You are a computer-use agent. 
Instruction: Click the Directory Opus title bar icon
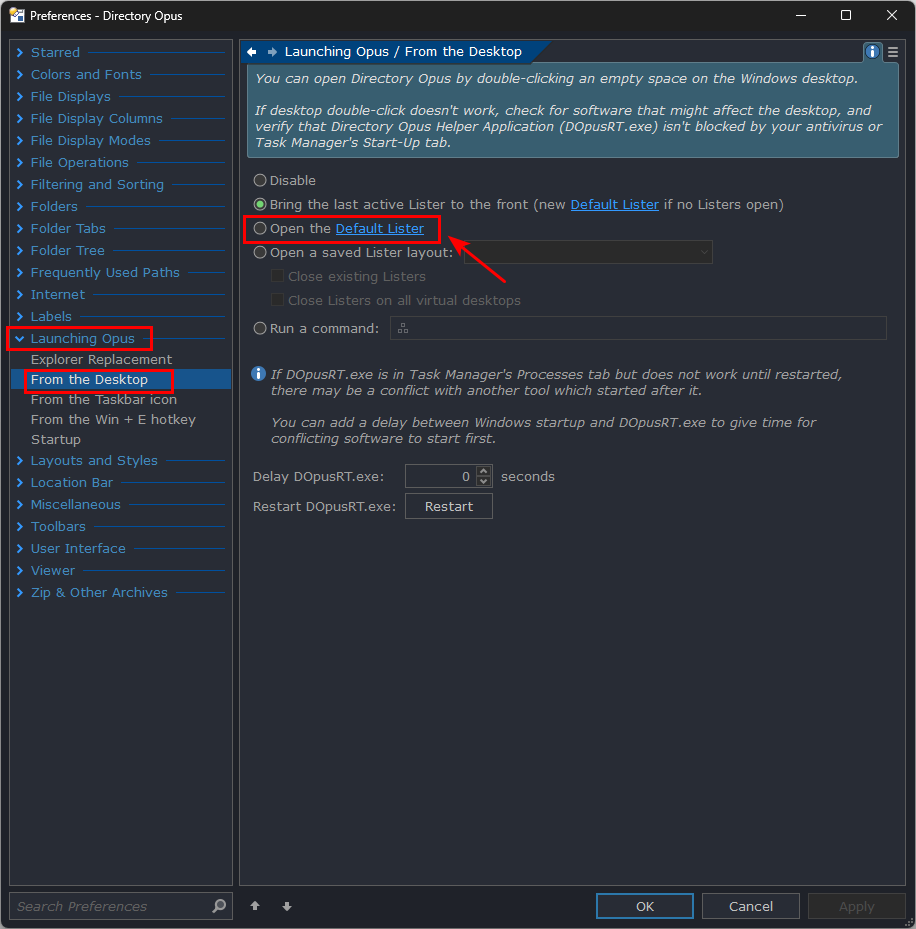pos(17,15)
